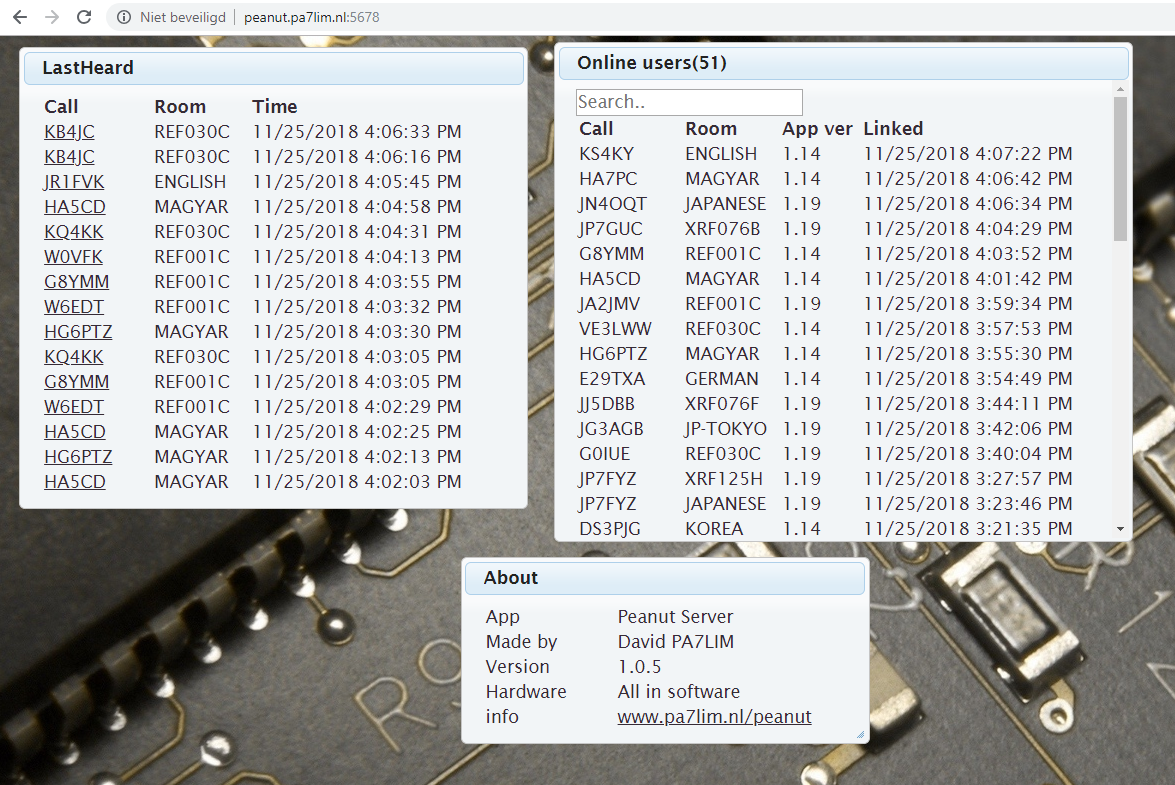Select the Online users(51) panel header
The width and height of the screenshot is (1175, 785).
point(842,63)
